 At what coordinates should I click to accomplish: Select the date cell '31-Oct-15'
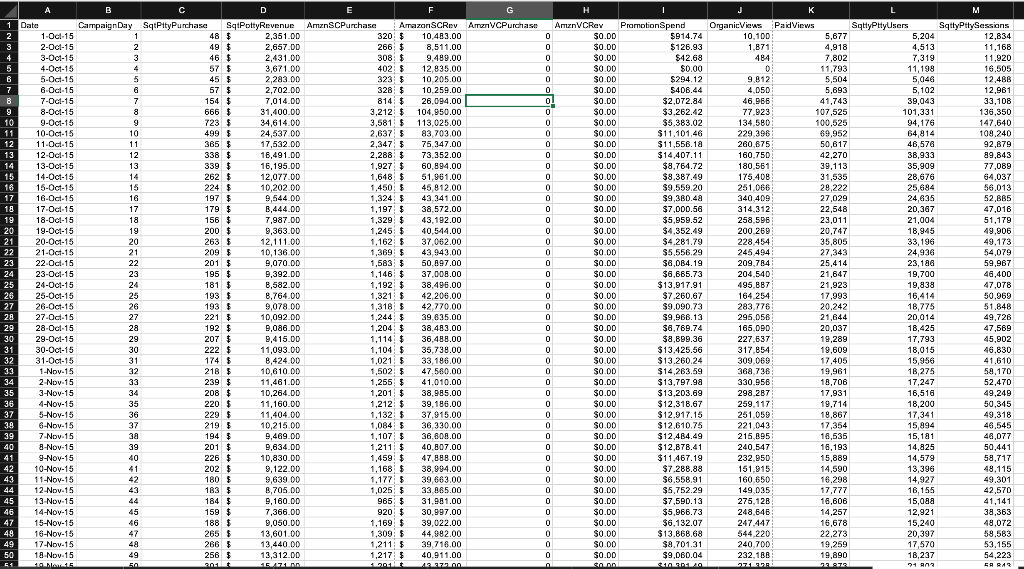47,361
